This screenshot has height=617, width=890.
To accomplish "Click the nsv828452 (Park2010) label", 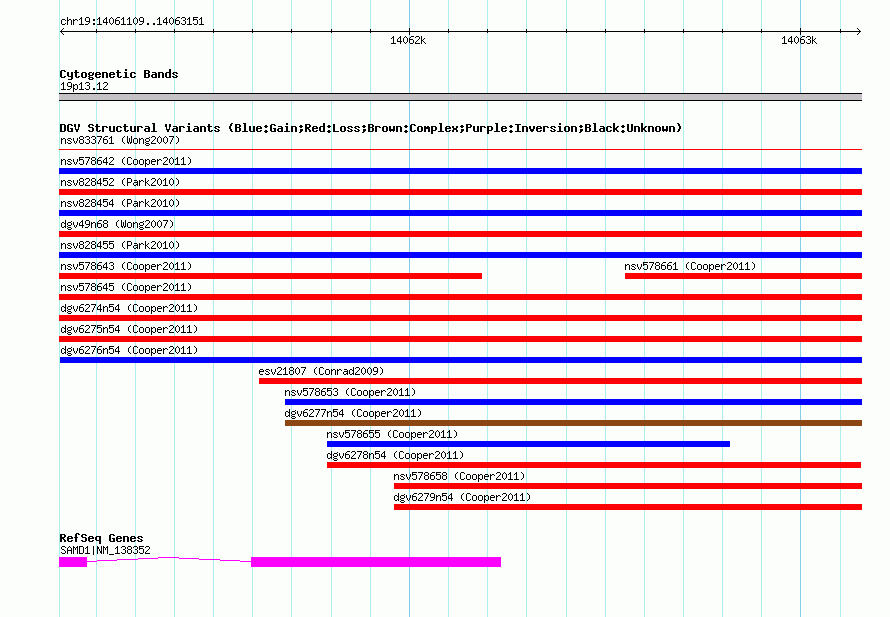I will [x=120, y=182].
